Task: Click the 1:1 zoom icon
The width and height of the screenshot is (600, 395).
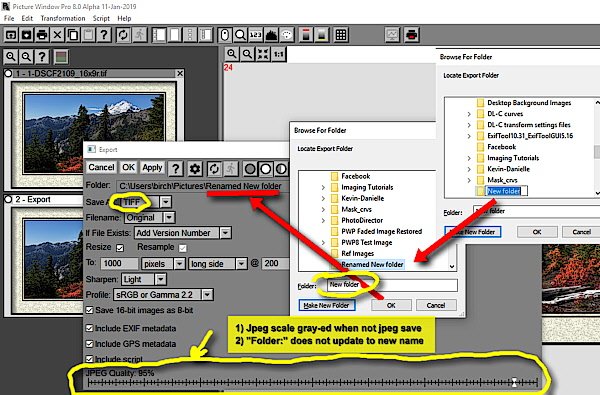Action: (279, 54)
